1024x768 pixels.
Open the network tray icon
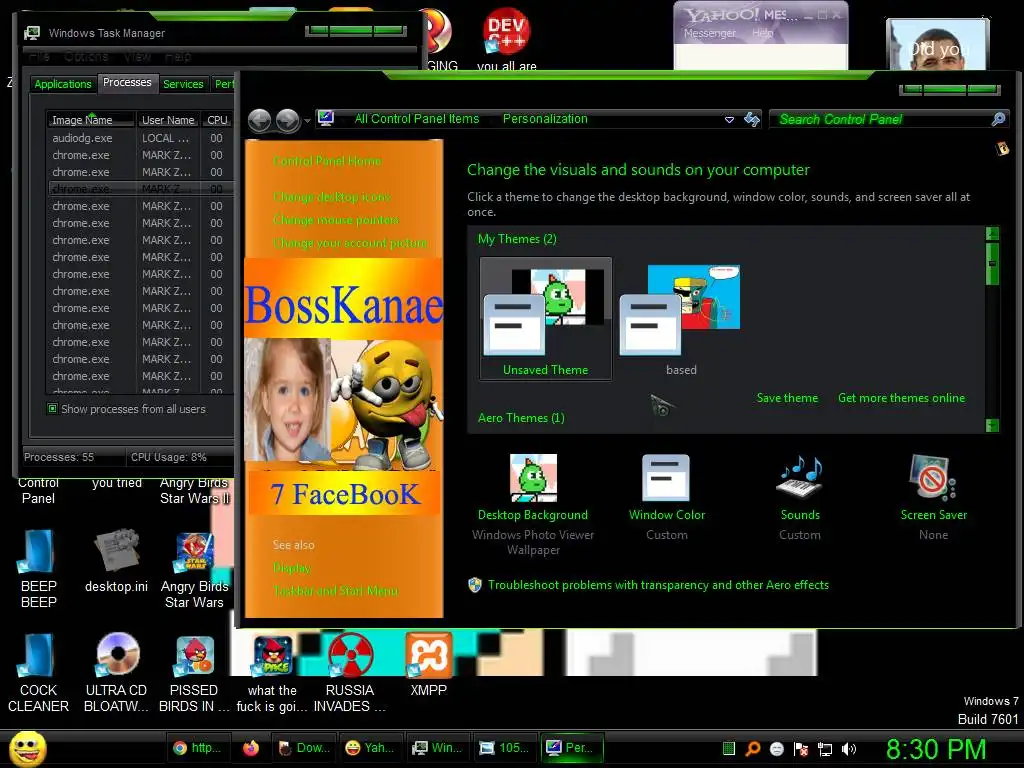point(825,749)
